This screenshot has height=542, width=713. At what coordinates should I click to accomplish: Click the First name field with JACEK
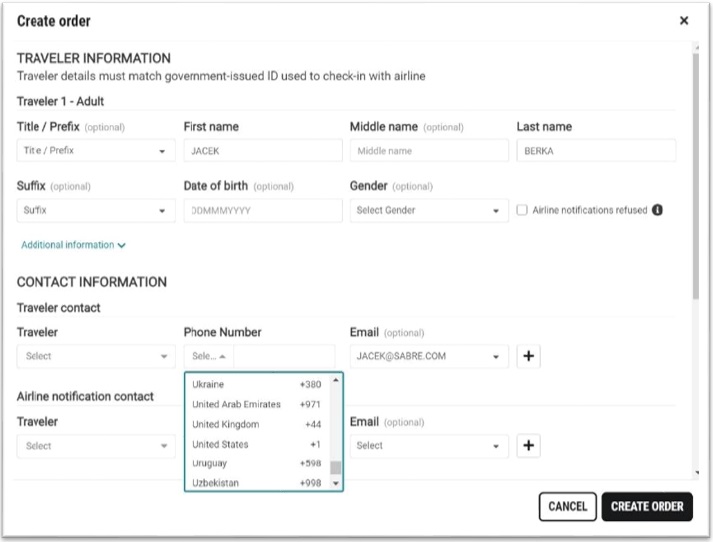(x=263, y=151)
